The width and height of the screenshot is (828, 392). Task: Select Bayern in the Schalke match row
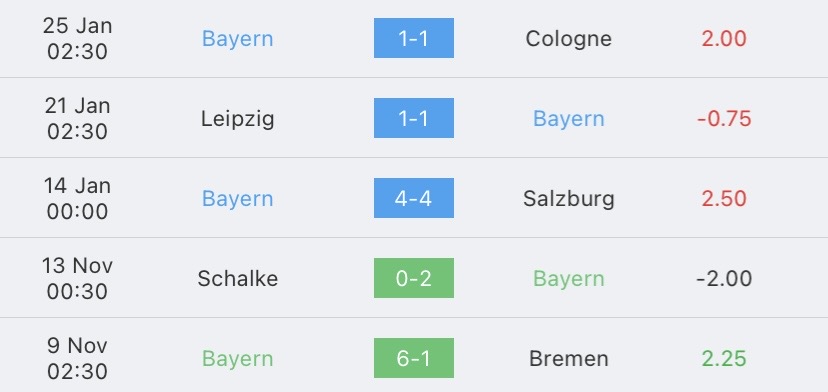(569, 279)
